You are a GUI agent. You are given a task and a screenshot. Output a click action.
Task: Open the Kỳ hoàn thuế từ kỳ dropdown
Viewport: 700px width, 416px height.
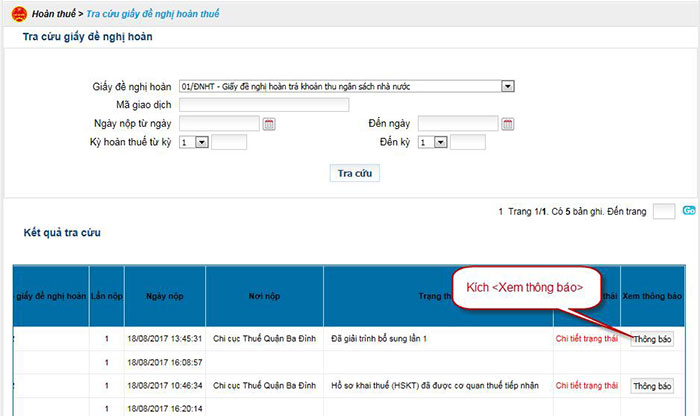[202, 142]
